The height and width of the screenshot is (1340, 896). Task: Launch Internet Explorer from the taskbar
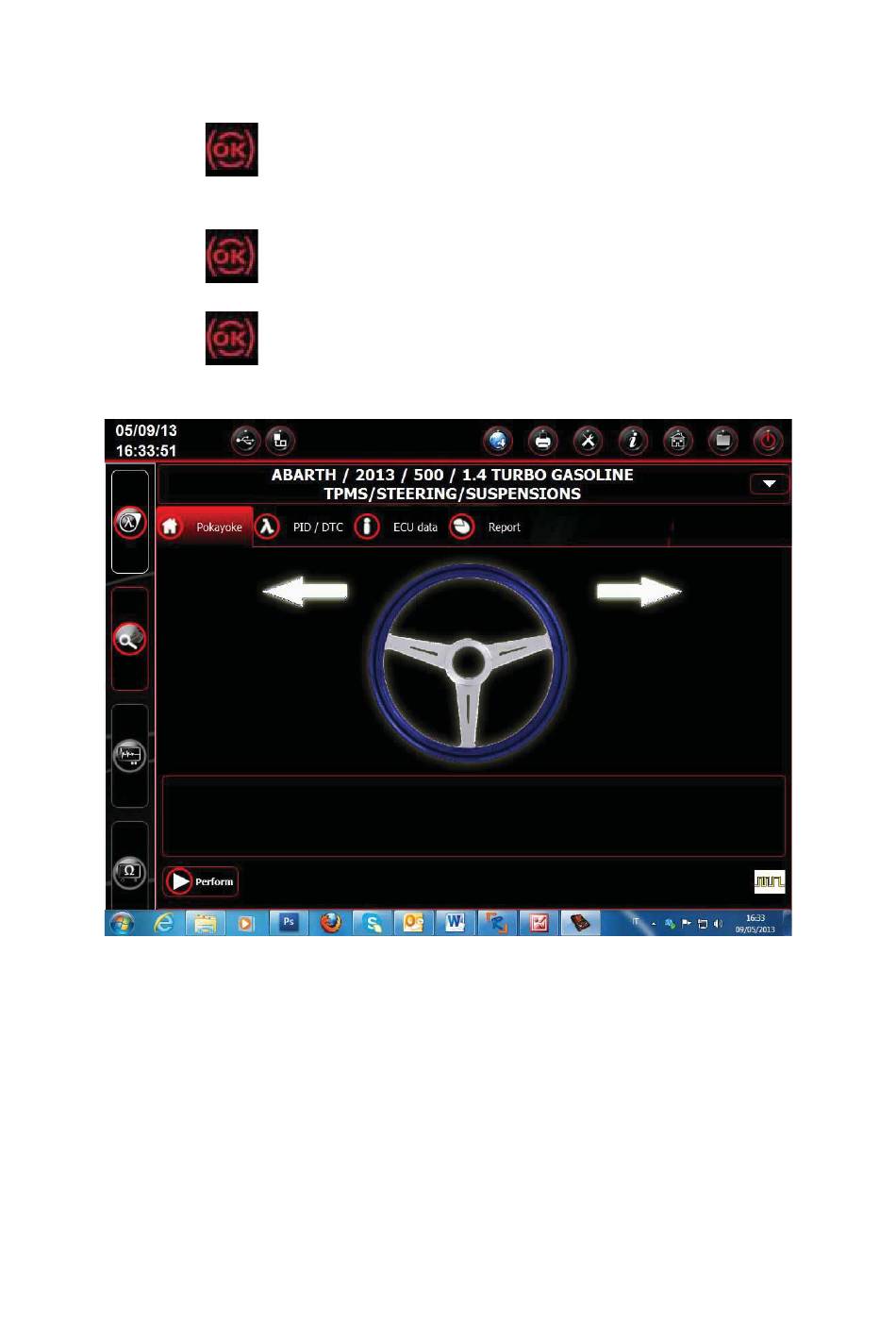coord(164,924)
